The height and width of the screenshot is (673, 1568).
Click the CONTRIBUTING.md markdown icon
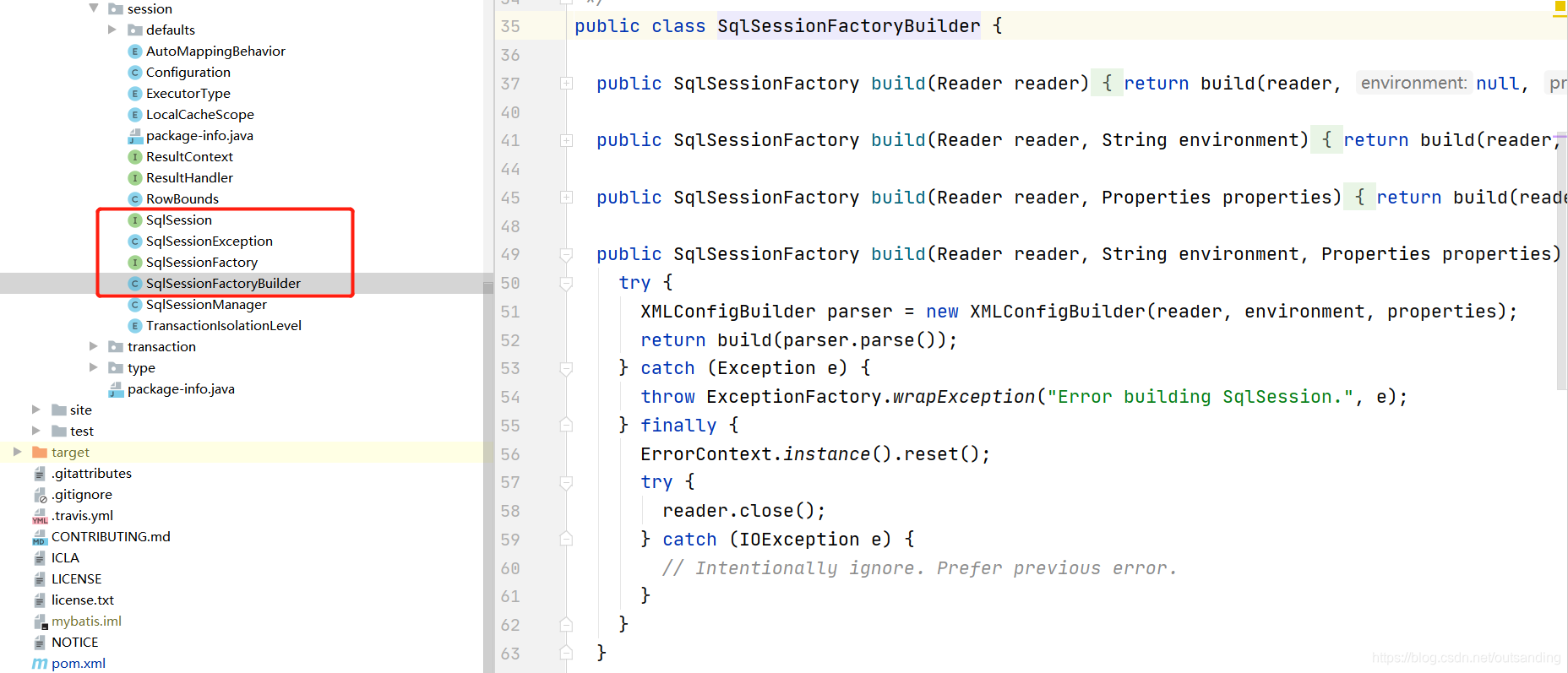[40, 537]
